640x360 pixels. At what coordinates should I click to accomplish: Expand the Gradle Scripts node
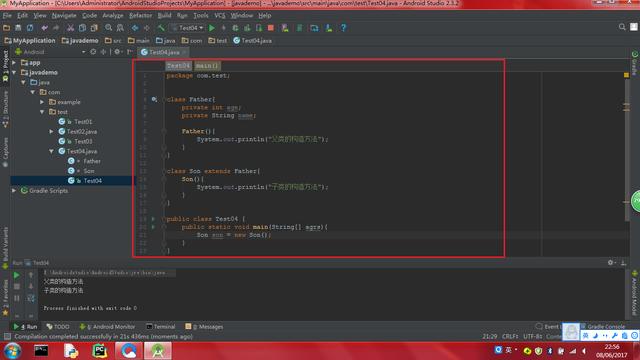point(14,191)
